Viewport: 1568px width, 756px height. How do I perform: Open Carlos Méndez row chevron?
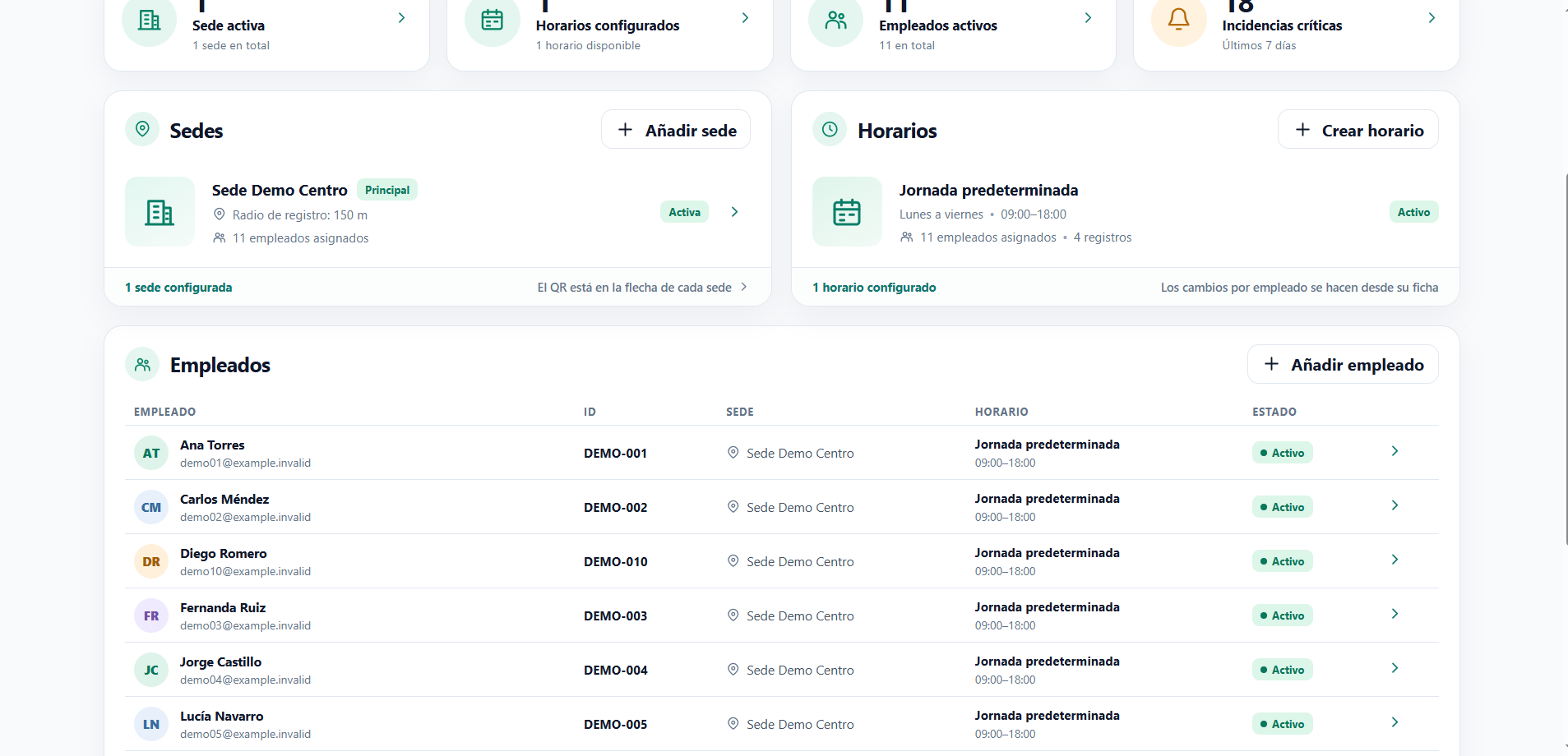pyautogui.click(x=1395, y=505)
